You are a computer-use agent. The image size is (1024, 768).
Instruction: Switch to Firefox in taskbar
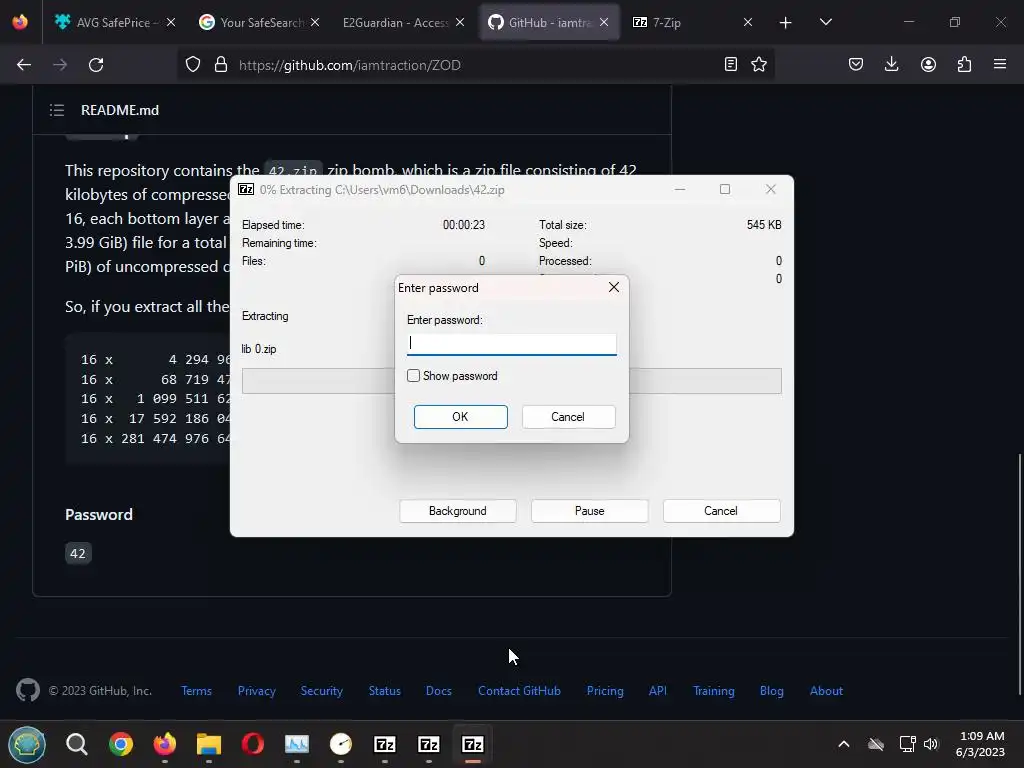pos(165,744)
